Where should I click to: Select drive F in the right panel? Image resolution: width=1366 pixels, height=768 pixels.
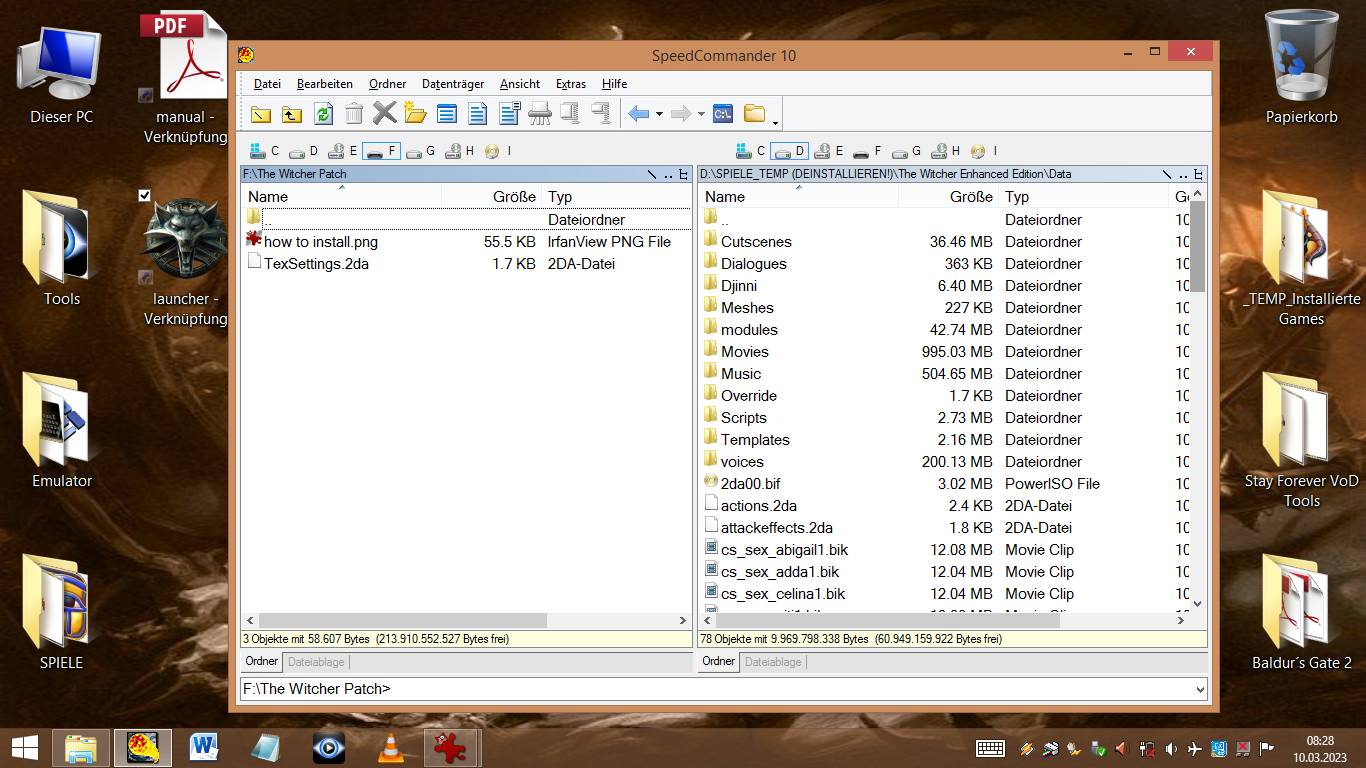866,151
